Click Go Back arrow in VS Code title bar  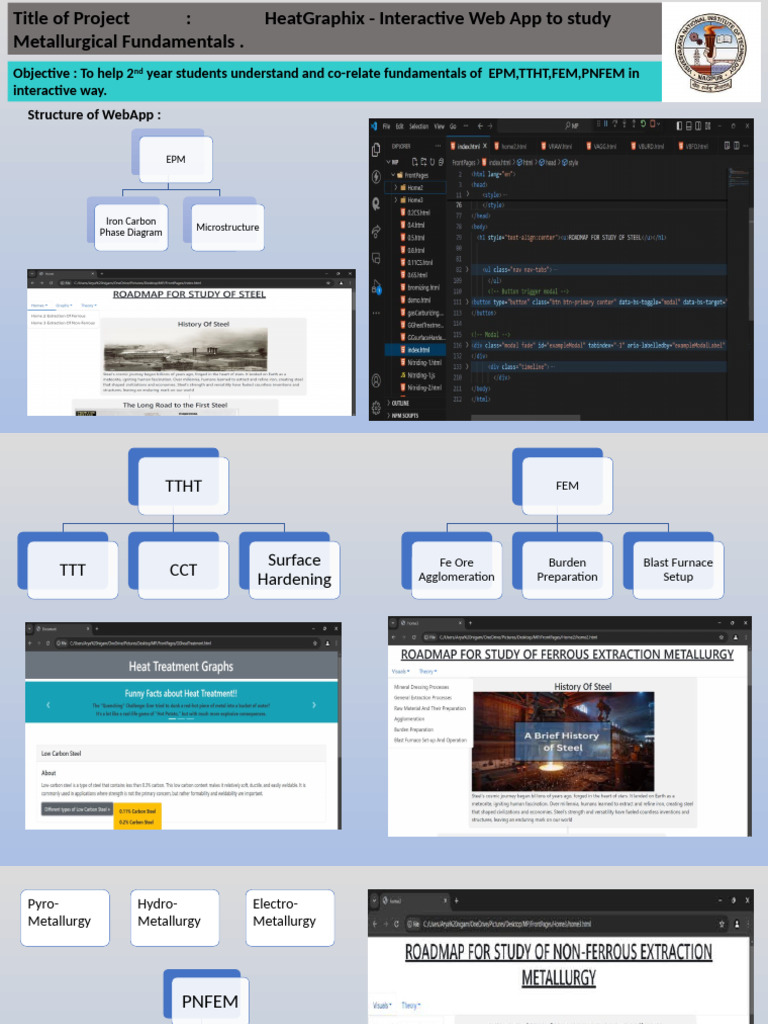[480, 126]
